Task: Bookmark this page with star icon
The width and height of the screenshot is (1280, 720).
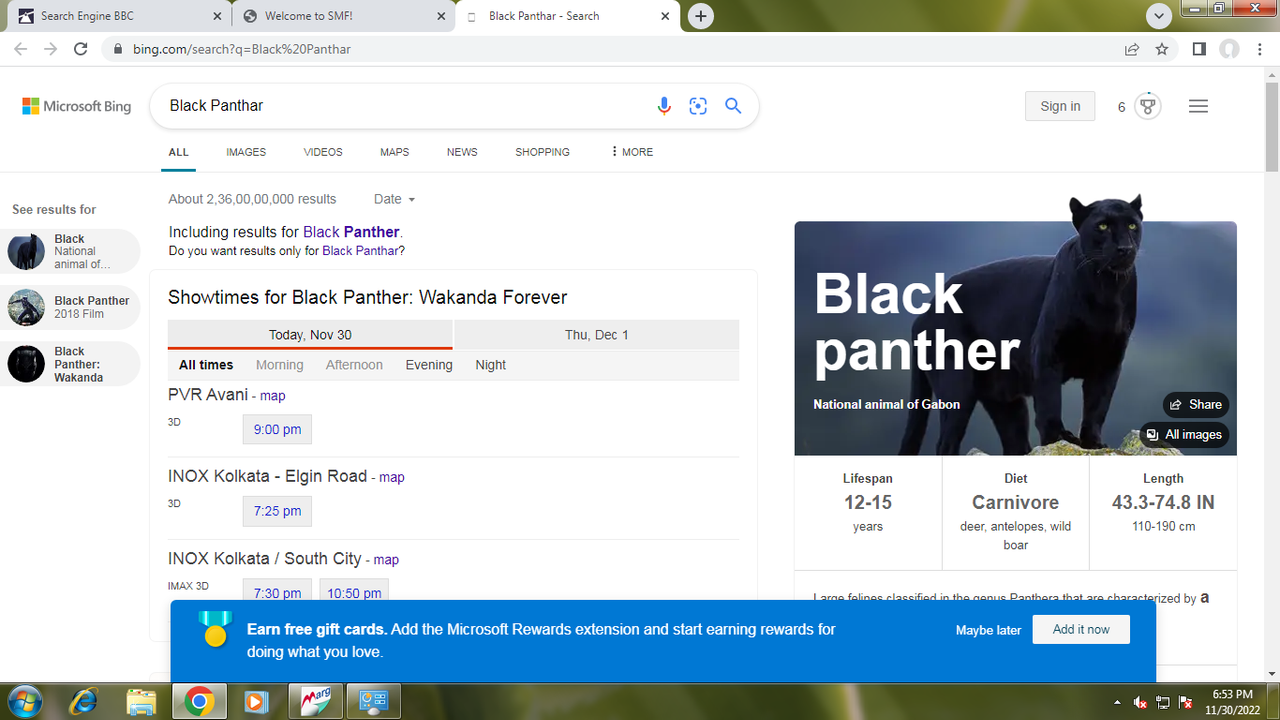Action: pos(1161,49)
